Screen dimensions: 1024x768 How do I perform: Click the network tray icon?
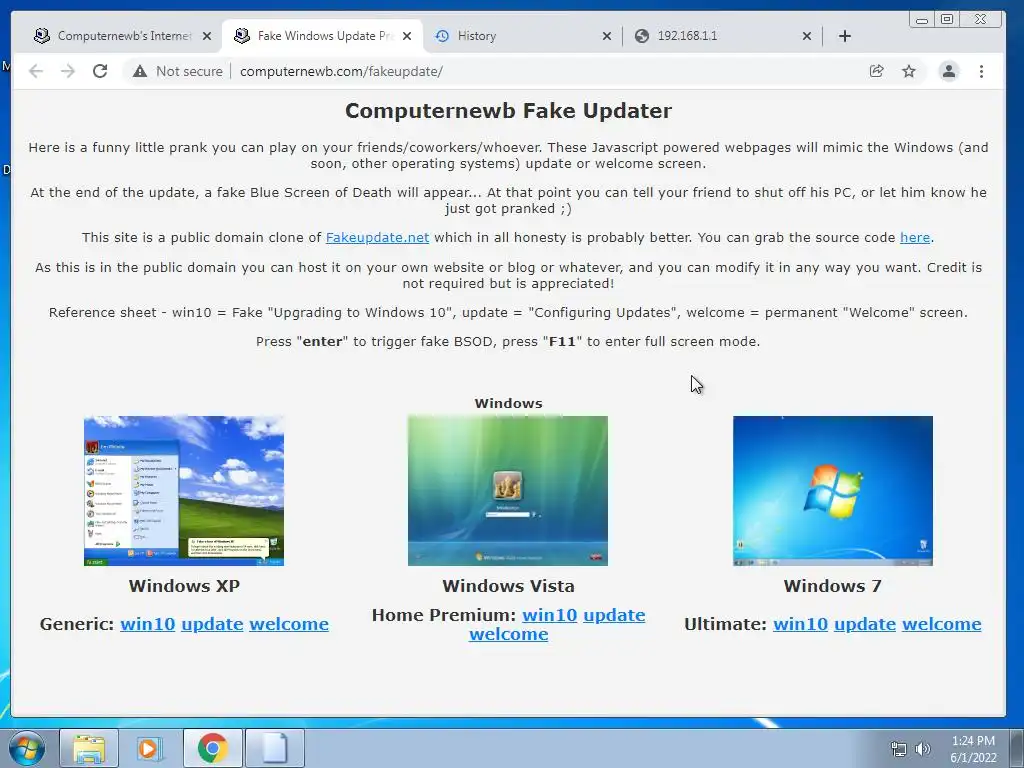(x=899, y=749)
